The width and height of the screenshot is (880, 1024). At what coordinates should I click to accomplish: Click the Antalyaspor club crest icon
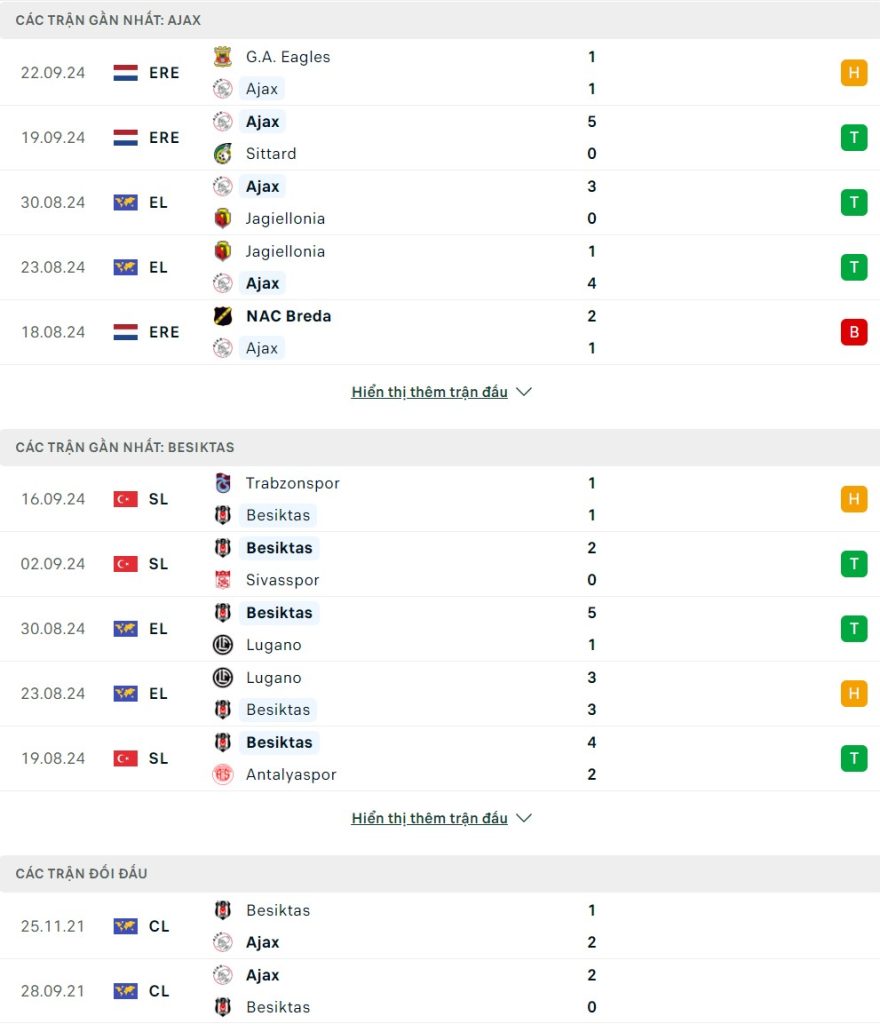[223, 775]
